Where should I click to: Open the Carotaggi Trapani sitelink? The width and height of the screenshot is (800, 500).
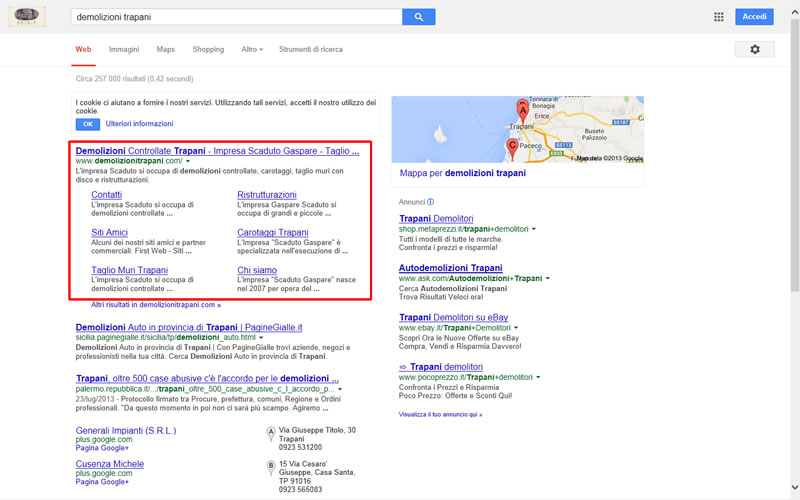click(273, 233)
